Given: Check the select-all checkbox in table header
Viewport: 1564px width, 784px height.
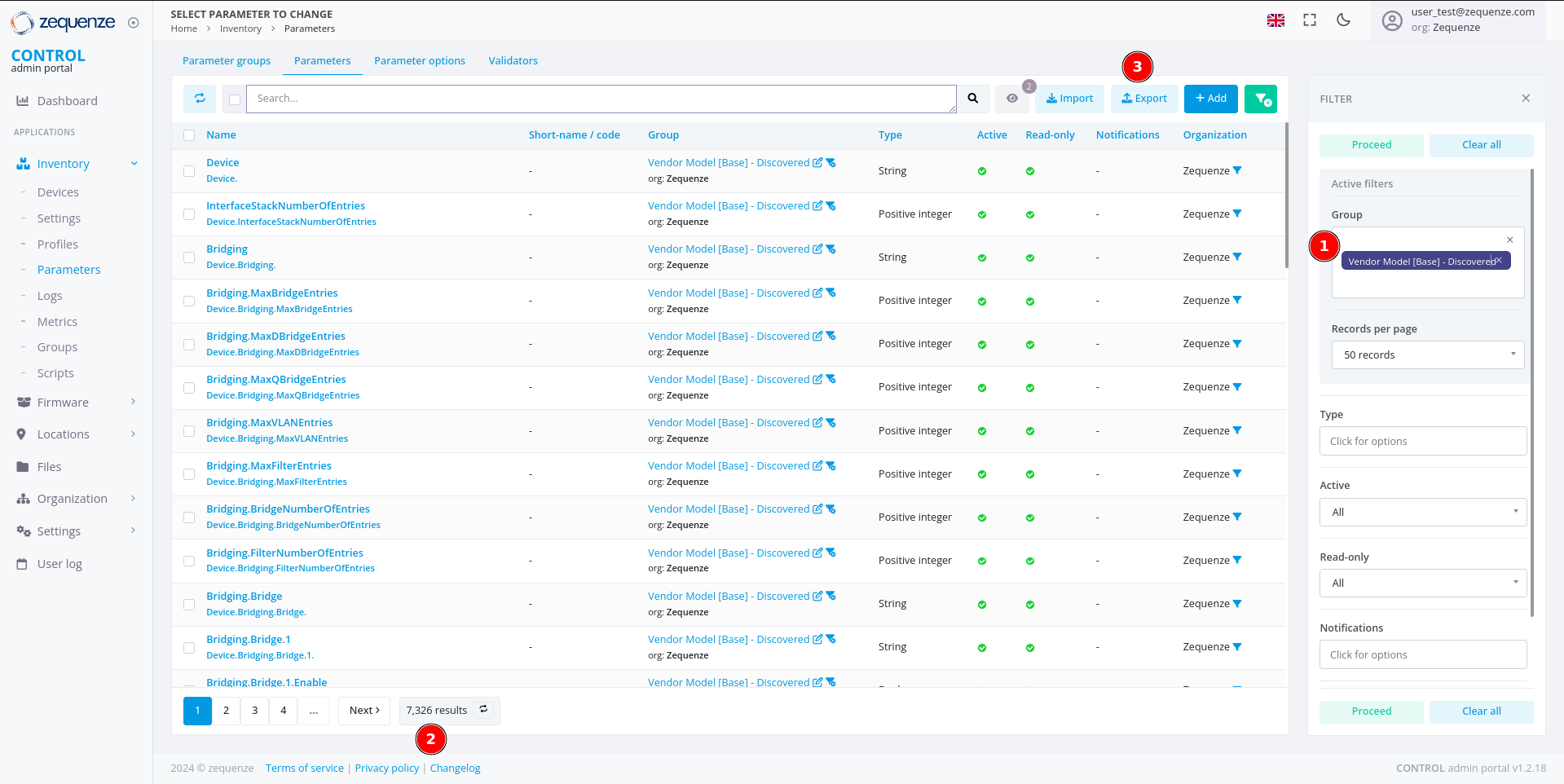Looking at the screenshot, I should coord(189,135).
